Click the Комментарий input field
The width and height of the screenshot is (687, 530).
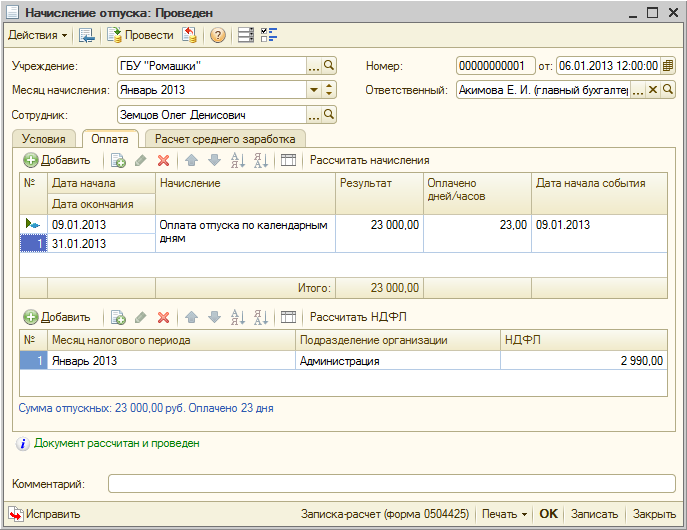coord(391,484)
